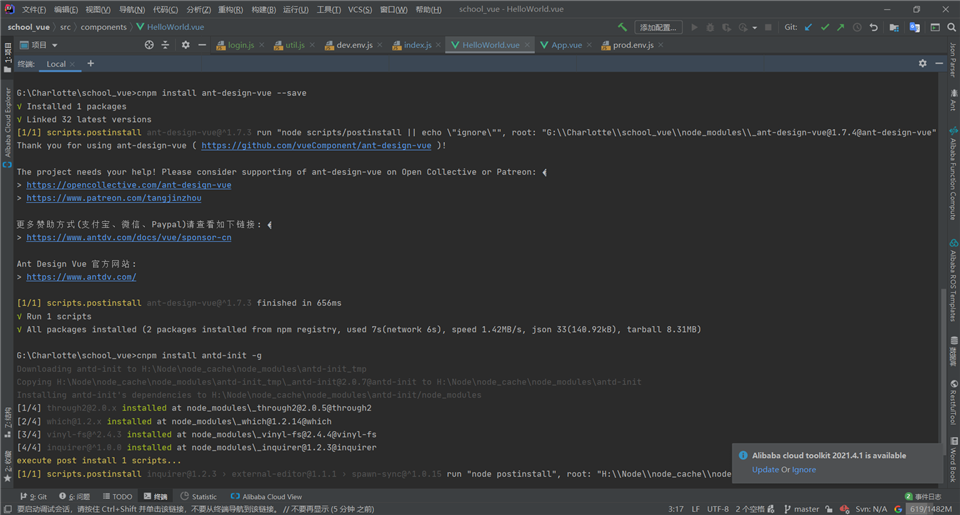Click the Git Rollback undo arrow

pyautogui.click(x=874, y=27)
